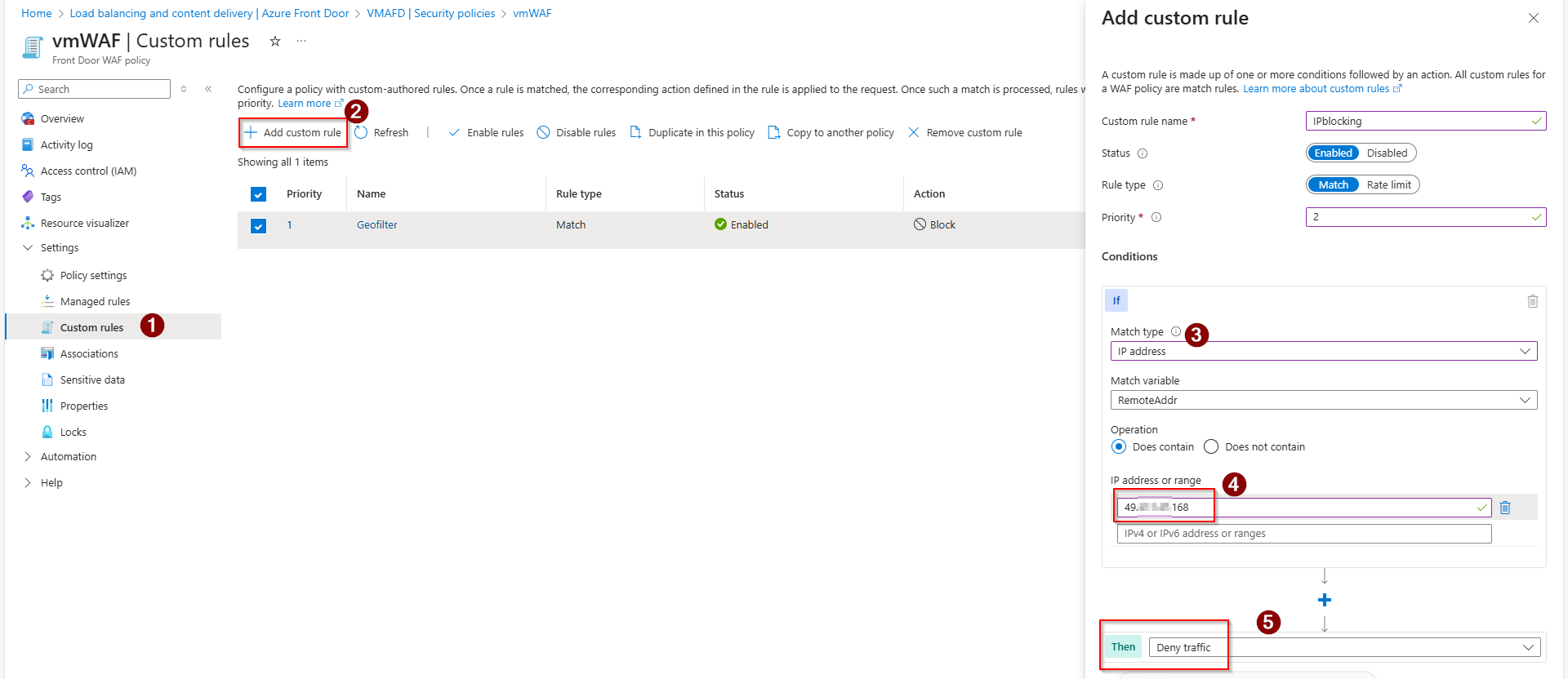Set Status to Enabled
Image resolution: width=1568 pixels, height=679 pixels.
1334,153
